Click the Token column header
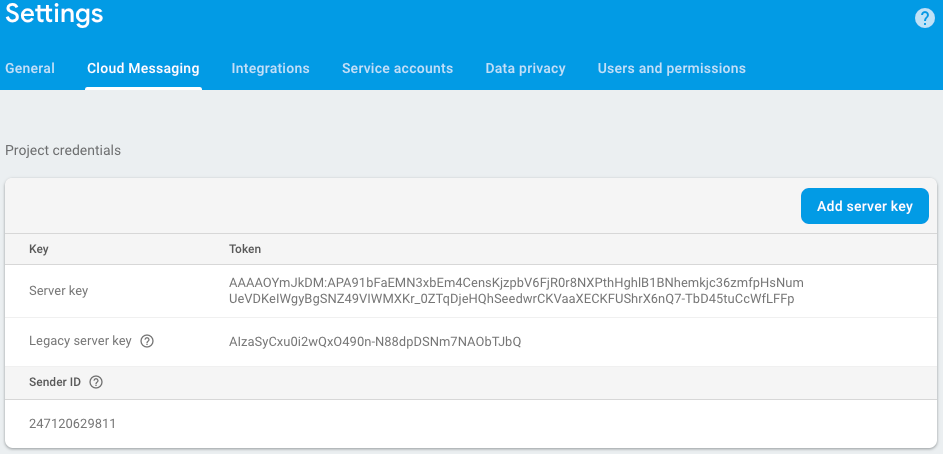This screenshot has width=943, height=454. pyautogui.click(x=245, y=248)
